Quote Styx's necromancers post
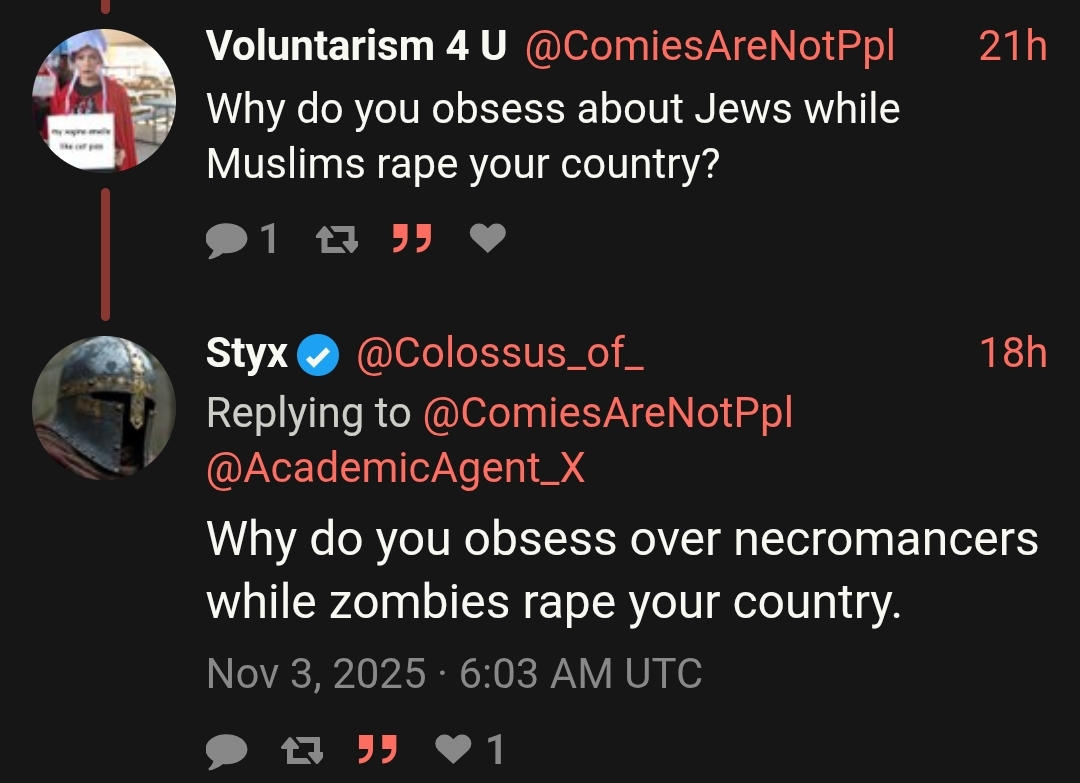This screenshot has width=1080, height=783. pyautogui.click(x=377, y=749)
